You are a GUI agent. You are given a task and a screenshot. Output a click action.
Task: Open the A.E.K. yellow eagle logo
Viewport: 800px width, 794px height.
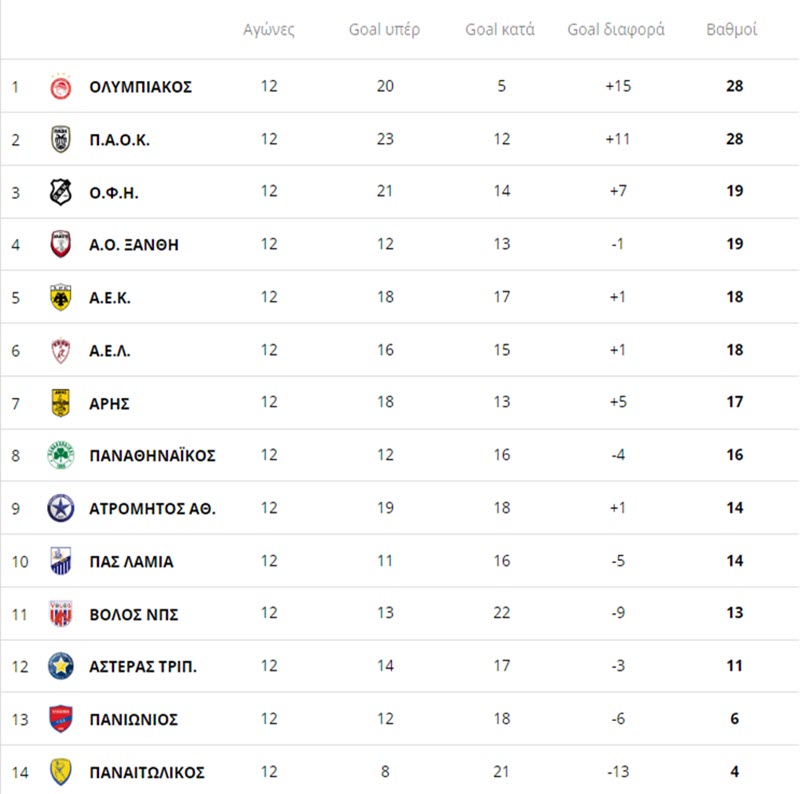click(x=61, y=297)
